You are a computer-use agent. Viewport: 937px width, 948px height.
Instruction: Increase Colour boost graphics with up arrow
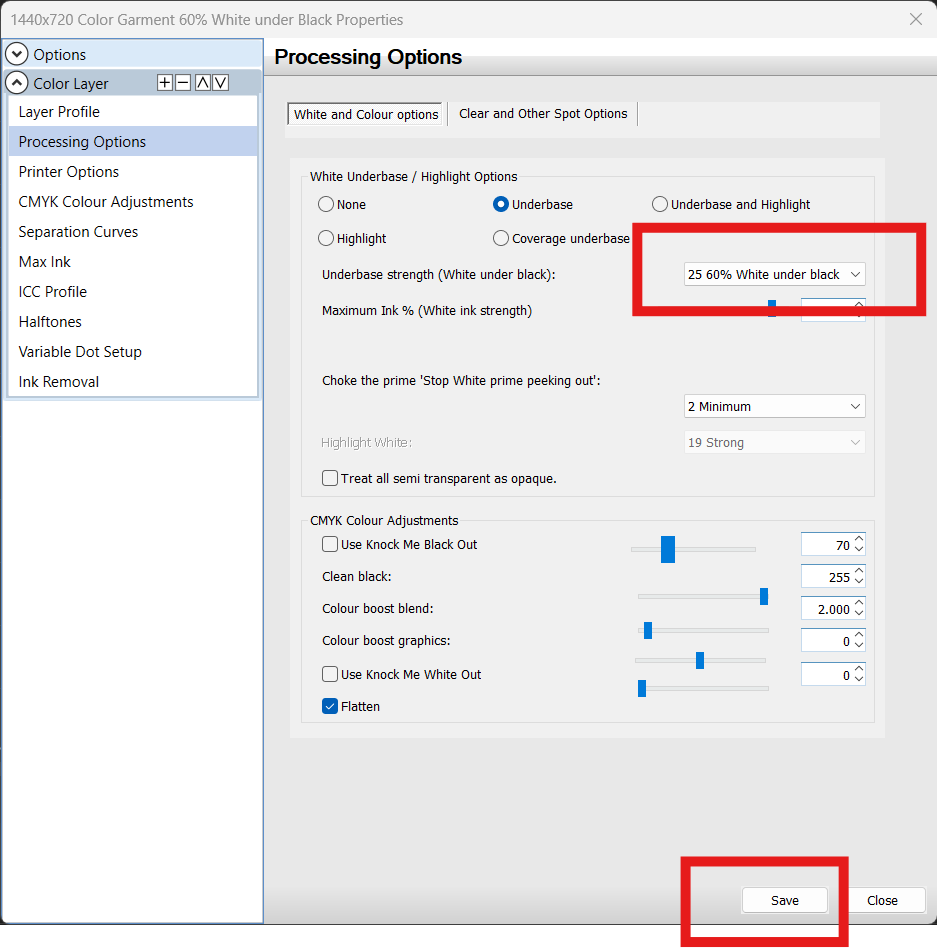click(x=859, y=635)
